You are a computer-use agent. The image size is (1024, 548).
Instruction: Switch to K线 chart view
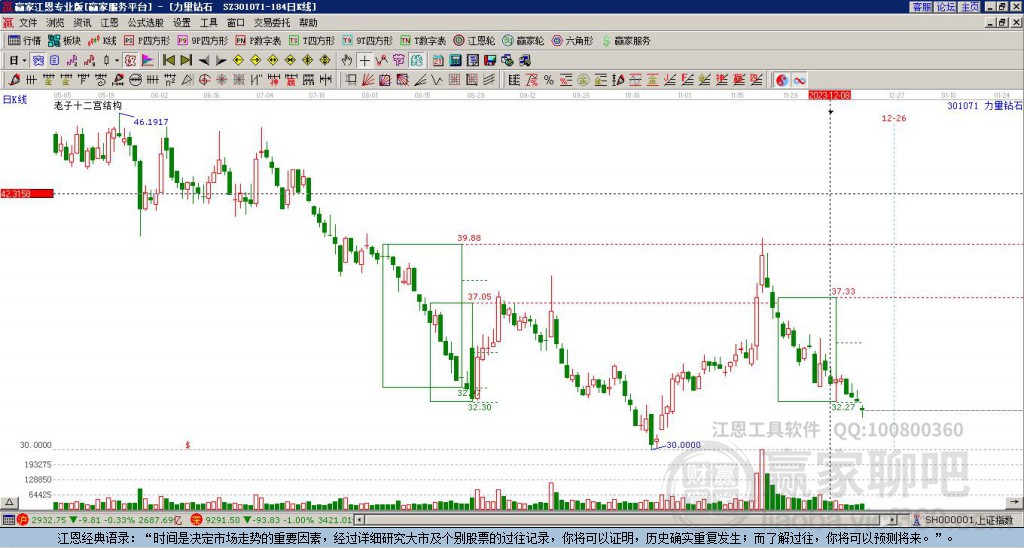tap(102, 40)
